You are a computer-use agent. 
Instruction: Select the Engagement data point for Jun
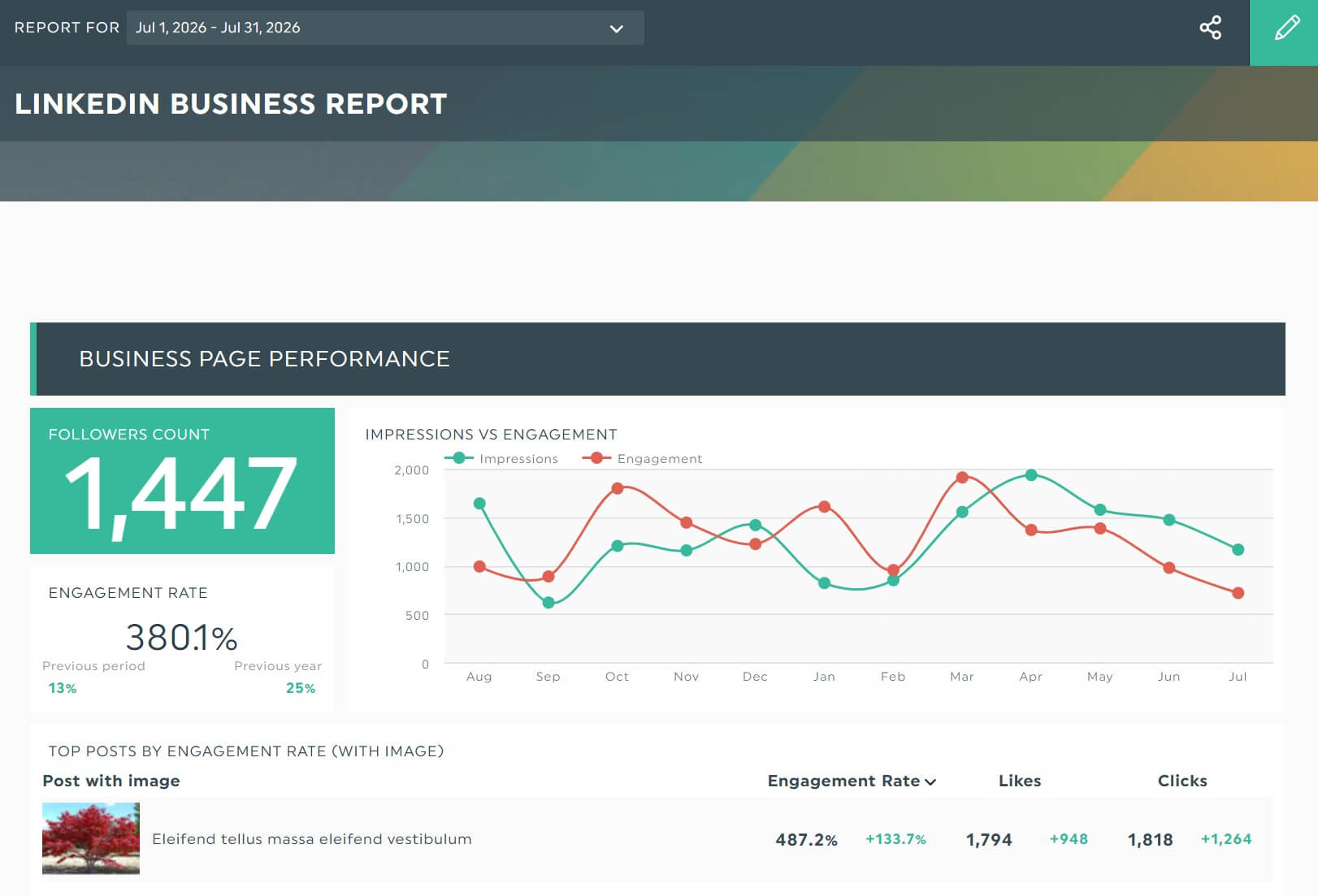1169,568
